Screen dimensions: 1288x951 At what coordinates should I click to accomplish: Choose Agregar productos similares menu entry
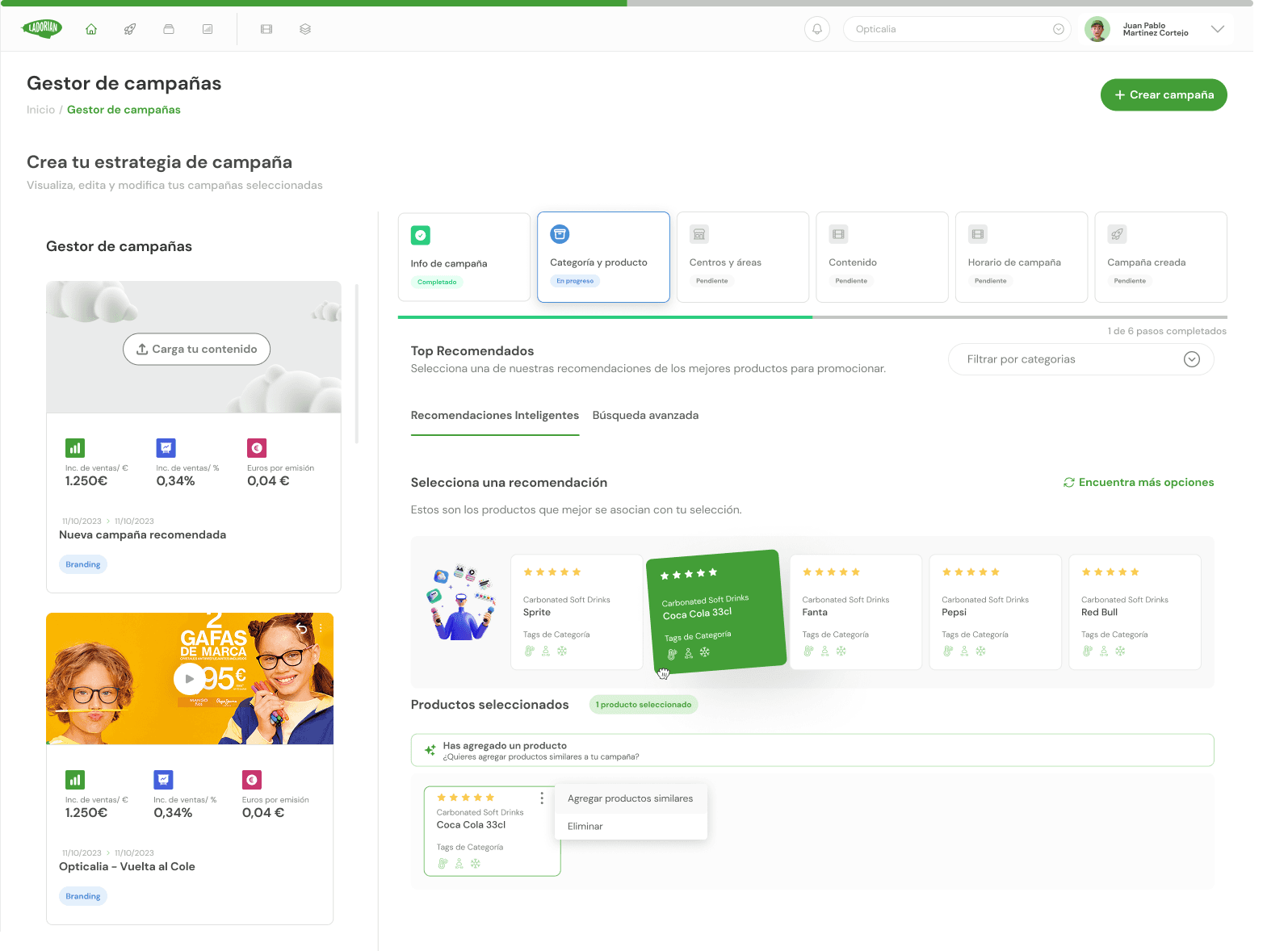pos(630,798)
